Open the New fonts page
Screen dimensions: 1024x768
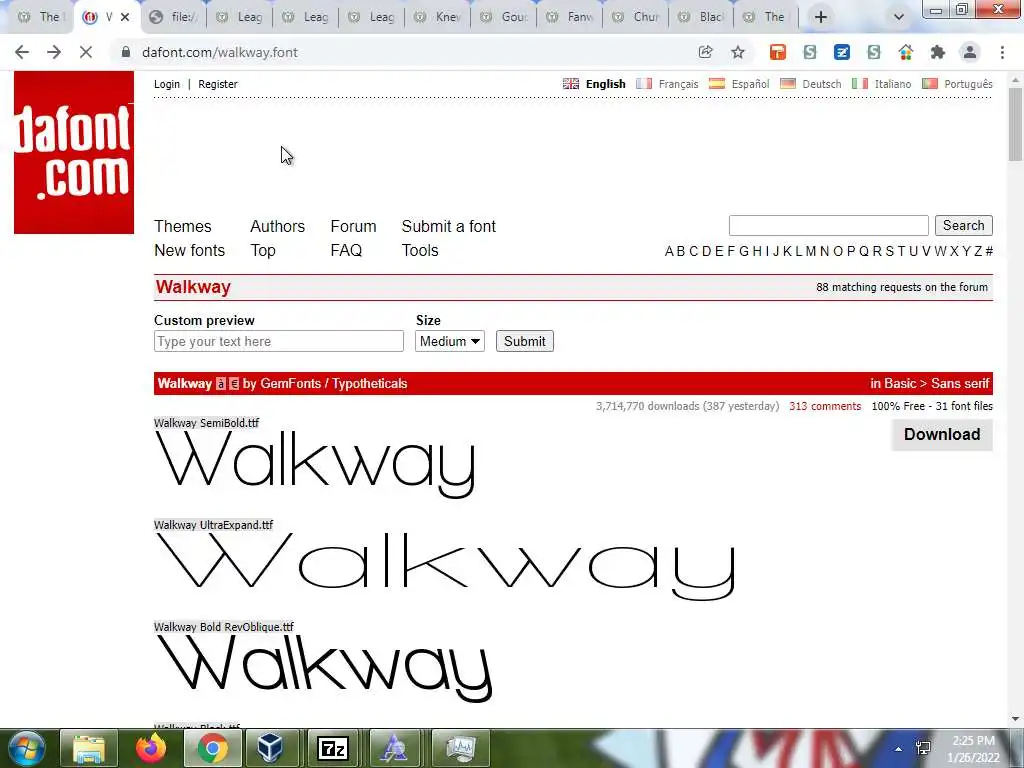(x=189, y=250)
